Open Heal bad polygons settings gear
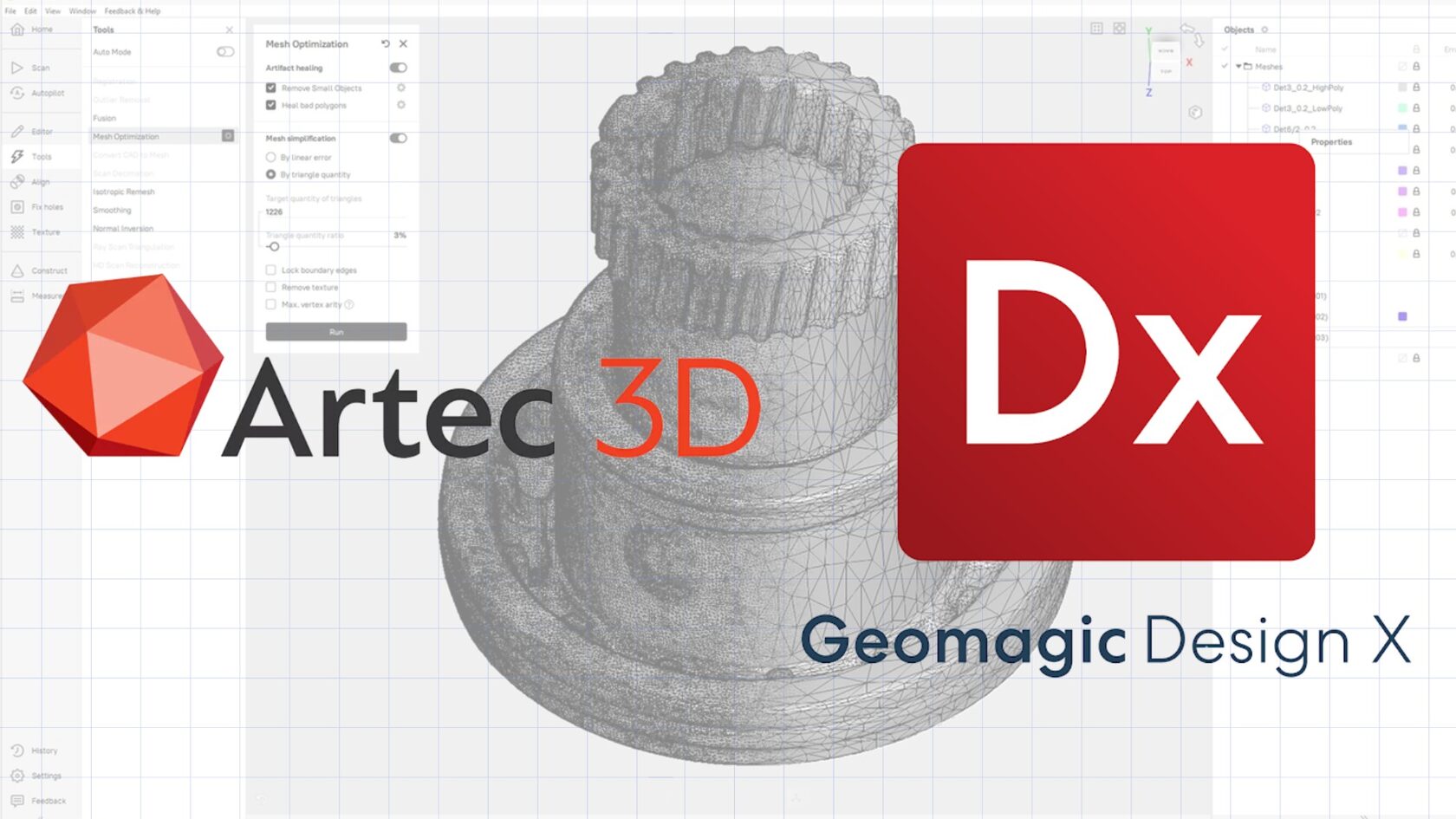The height and width of the screenshot is (819, 1456). [x=401, y=105]
